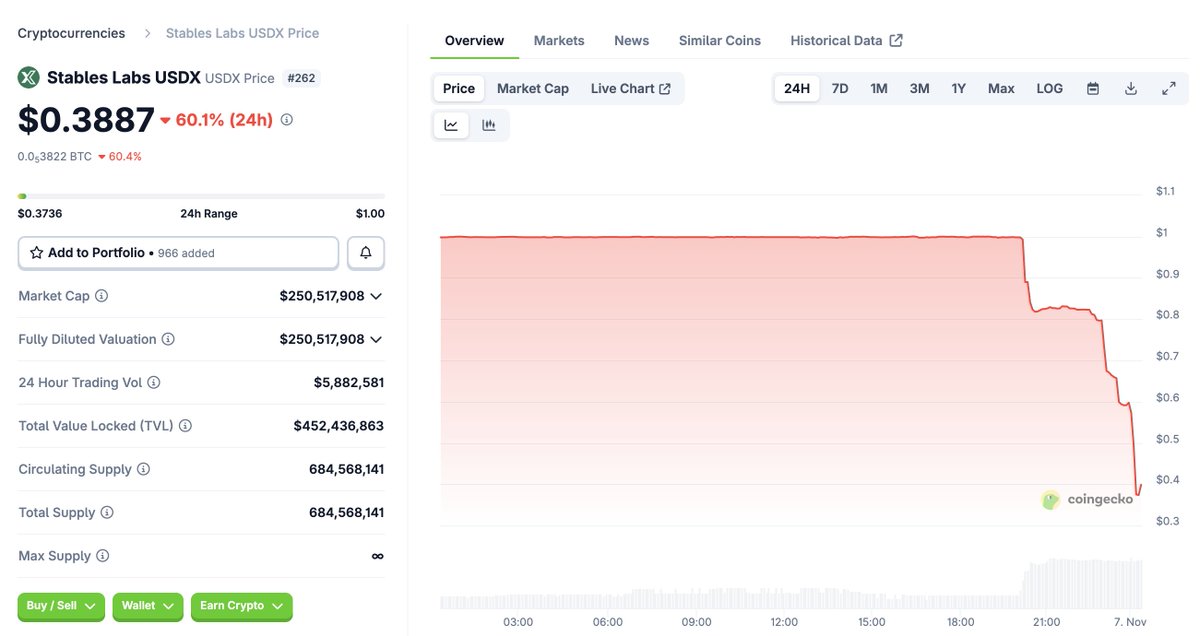Select the 7D time range
The height and width of the screenshot is (636, 1200).
(x=840, y=88)
